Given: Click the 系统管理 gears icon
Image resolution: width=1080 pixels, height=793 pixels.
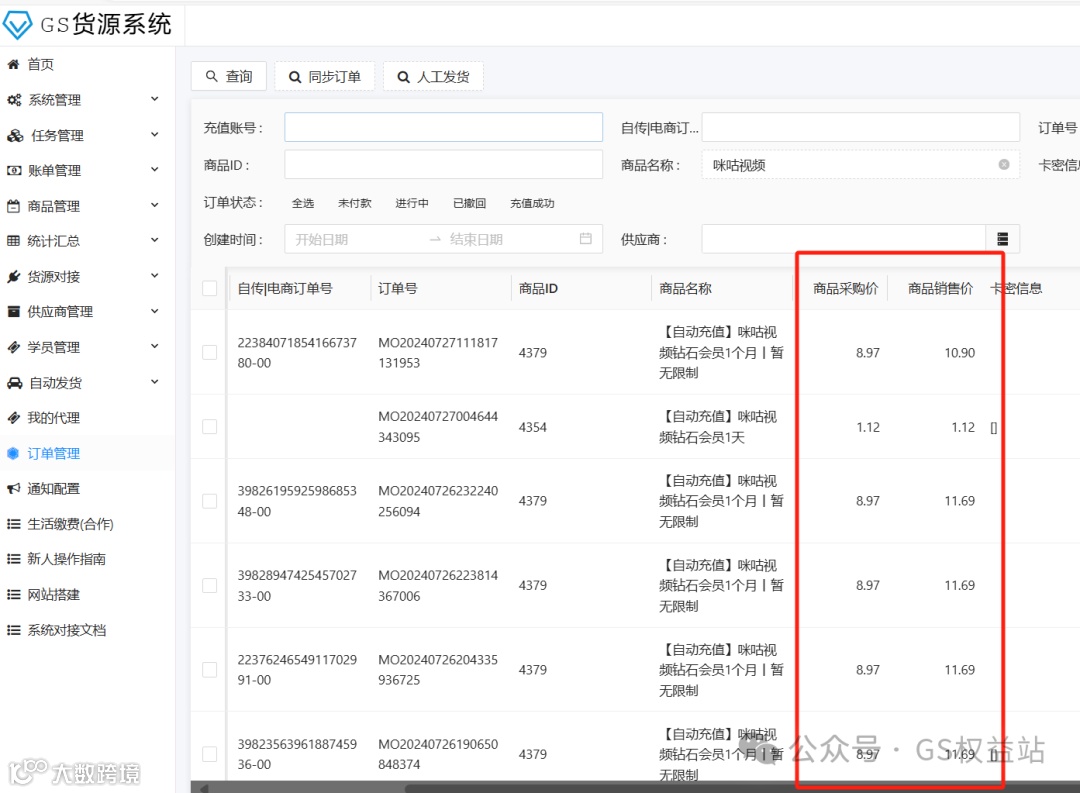Looking at the screenshot, I should (14, 100).
